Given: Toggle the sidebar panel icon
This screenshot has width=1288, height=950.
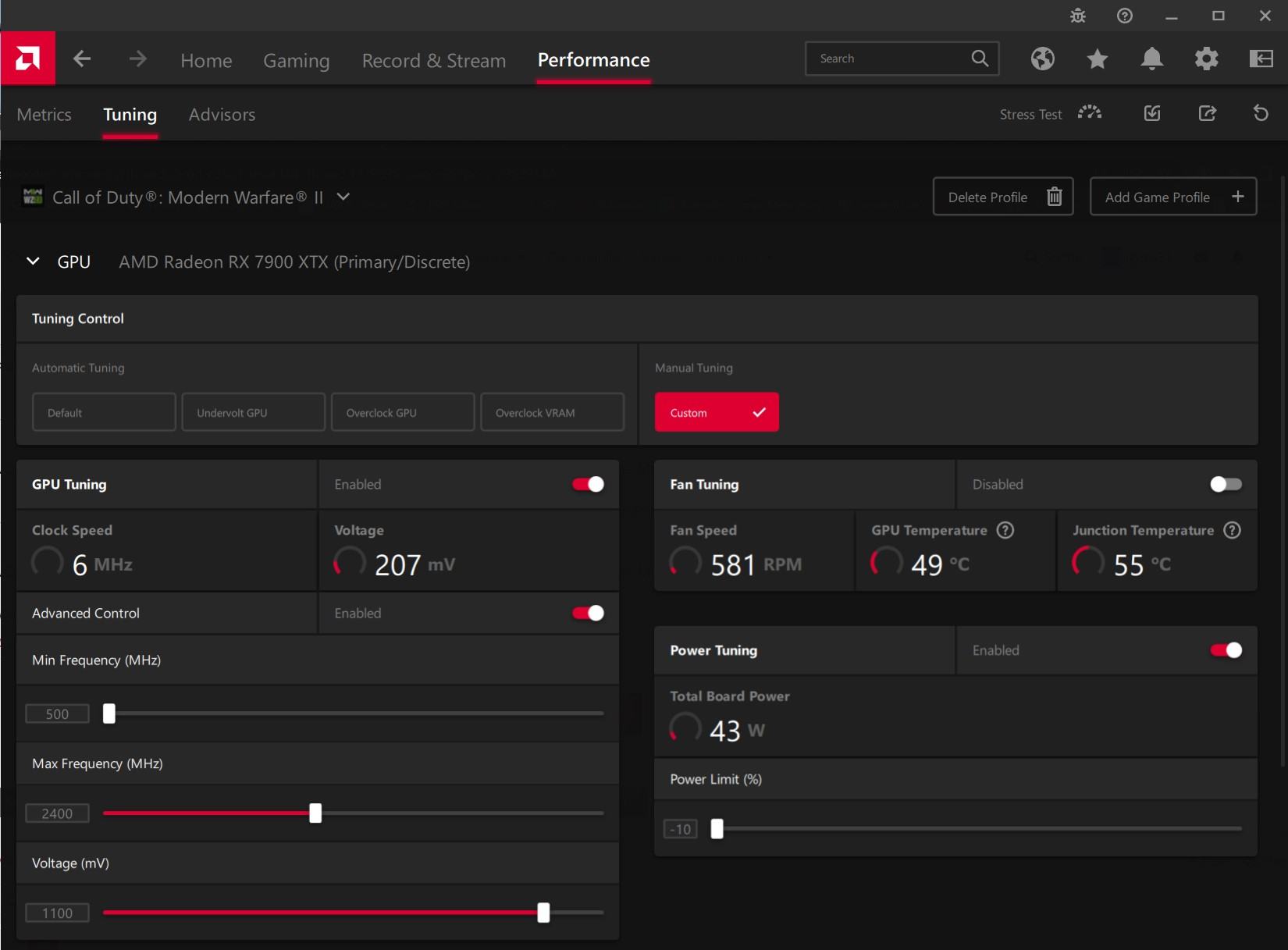Looking at the screenshot, I should coord(1261,59).
